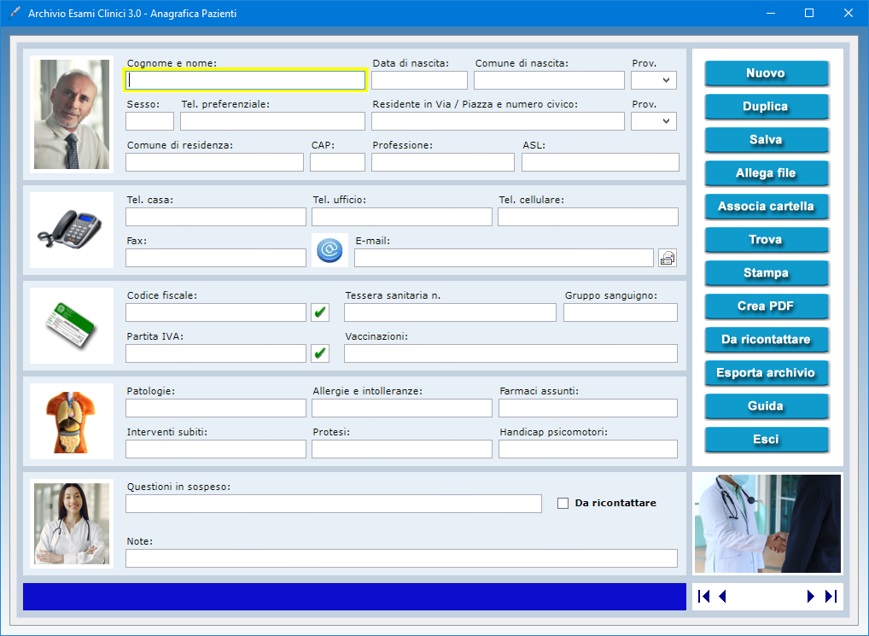Open the residence Prov. dropdown
This screenshot has width=869, height=636.
(666, 121)
